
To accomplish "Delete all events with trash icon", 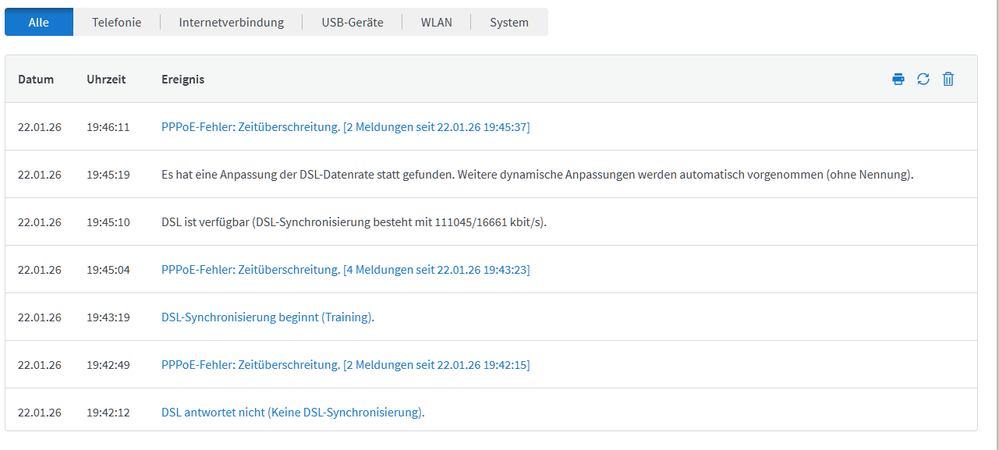I will 948,79.
